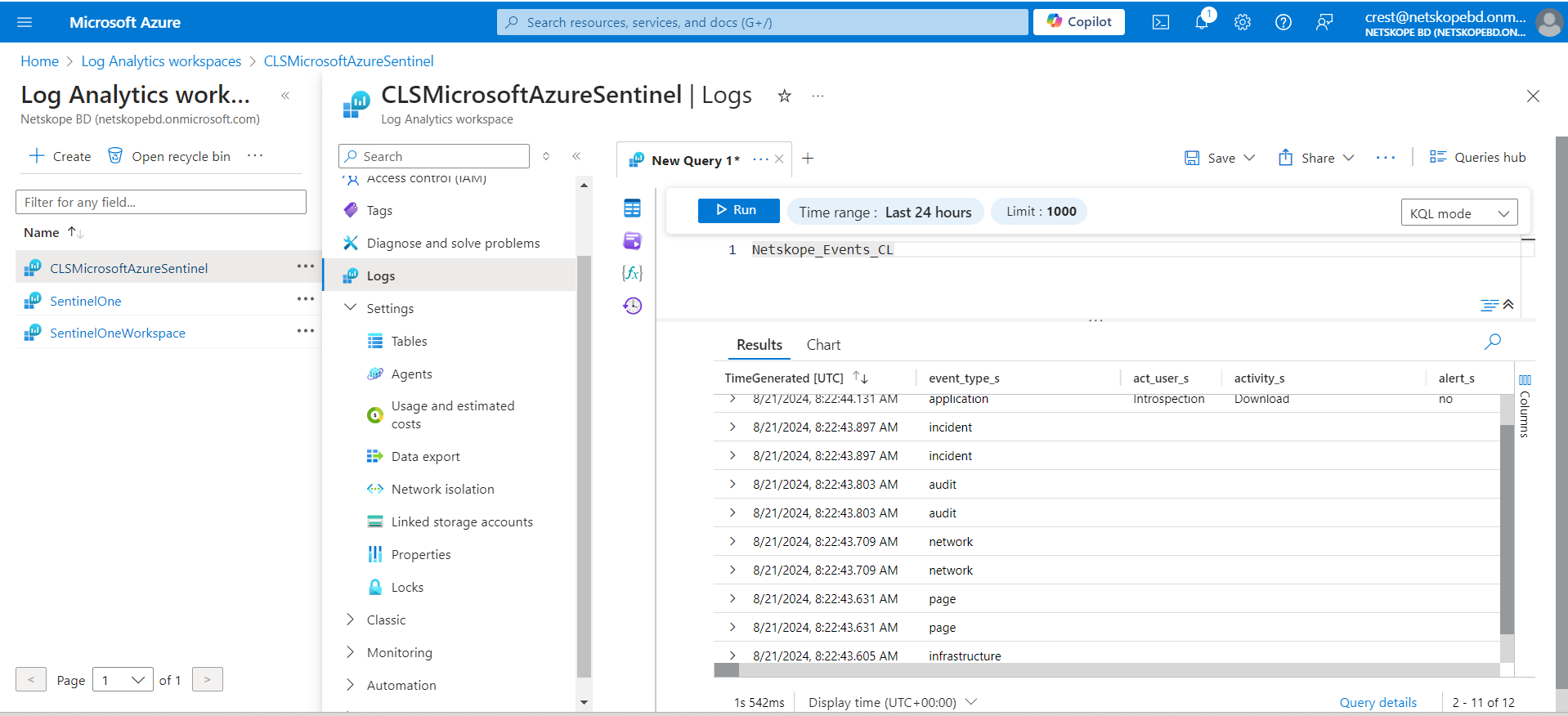Open the Help question mark icon

(x=1284, y=22)
